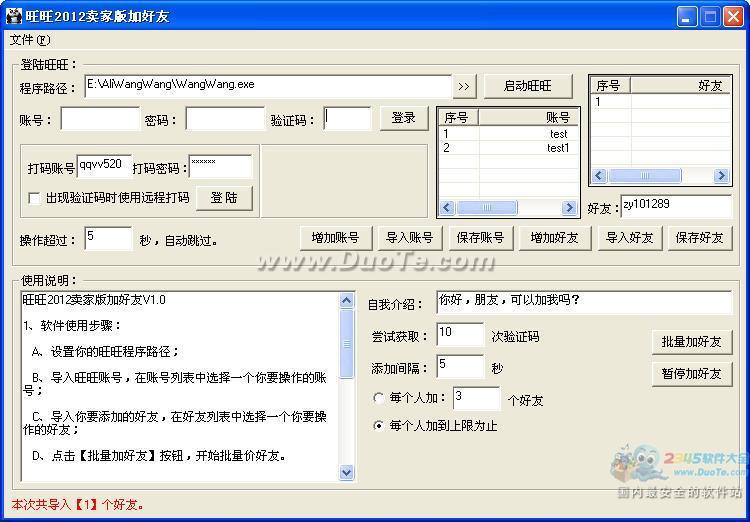This screenshot has width=750, height=522.
Task: Click the friend list horizontal scrollbar thumb
Action: [x=645, y=176]
